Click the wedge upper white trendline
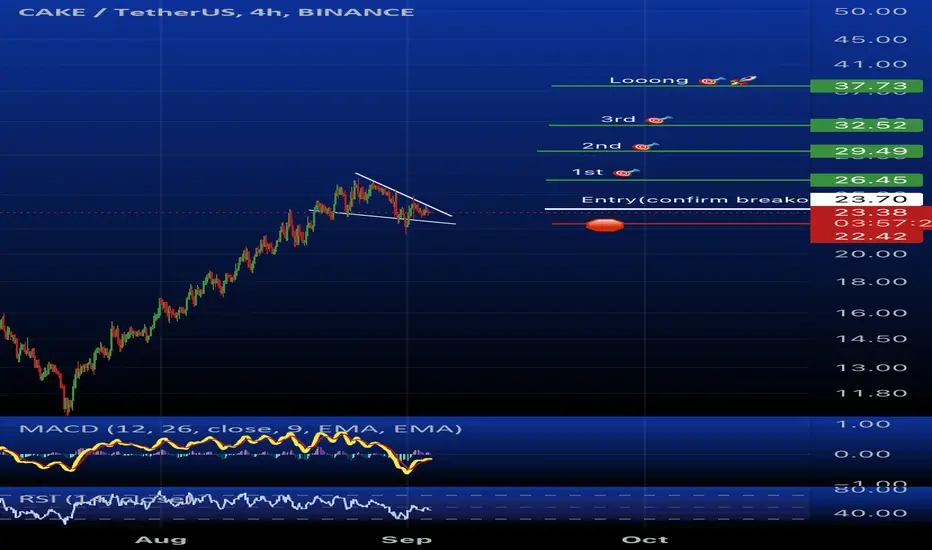 click(x=404, y=194)
